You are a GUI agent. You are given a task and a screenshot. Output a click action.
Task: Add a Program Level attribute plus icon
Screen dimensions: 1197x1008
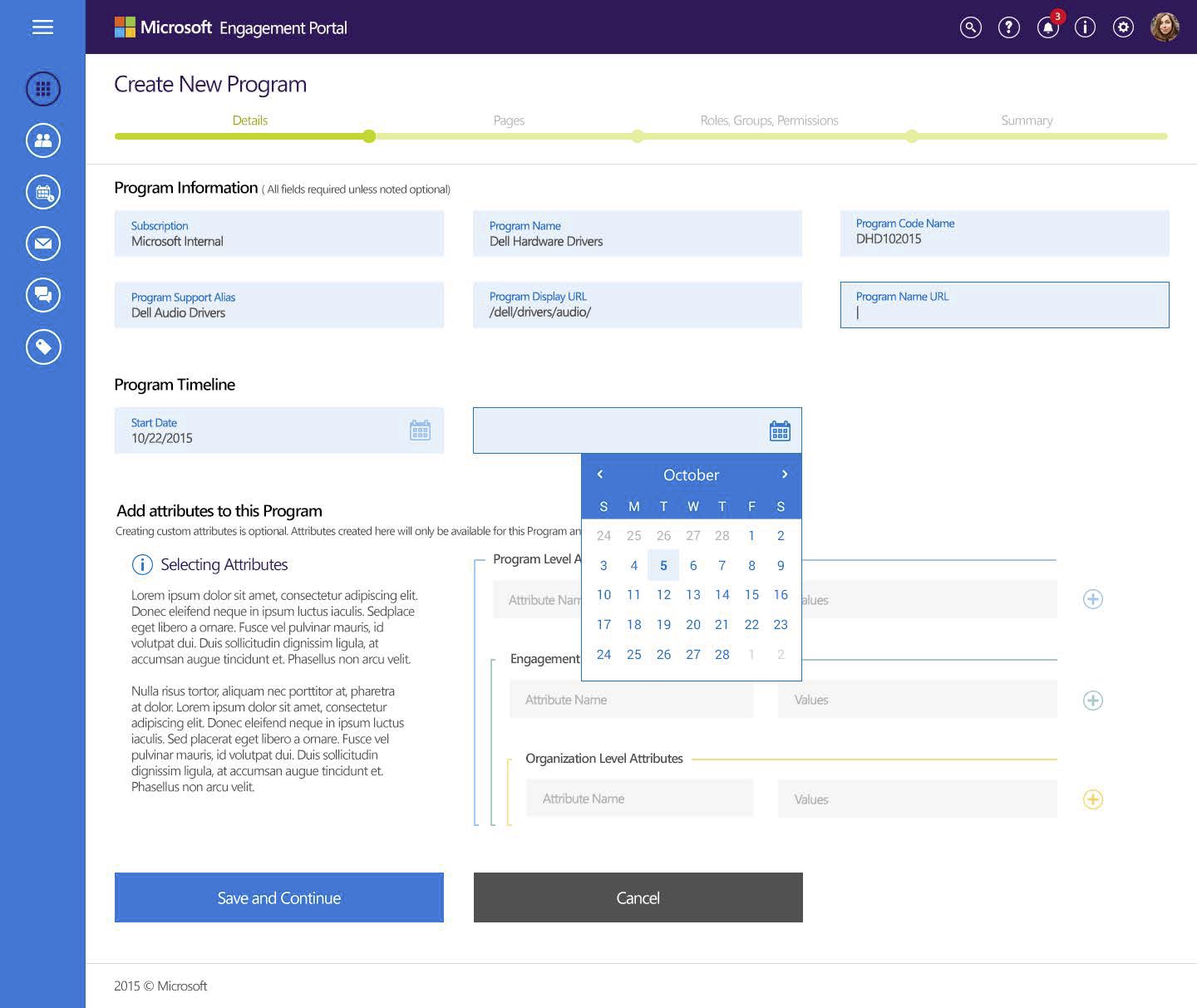click(1093, 599)
